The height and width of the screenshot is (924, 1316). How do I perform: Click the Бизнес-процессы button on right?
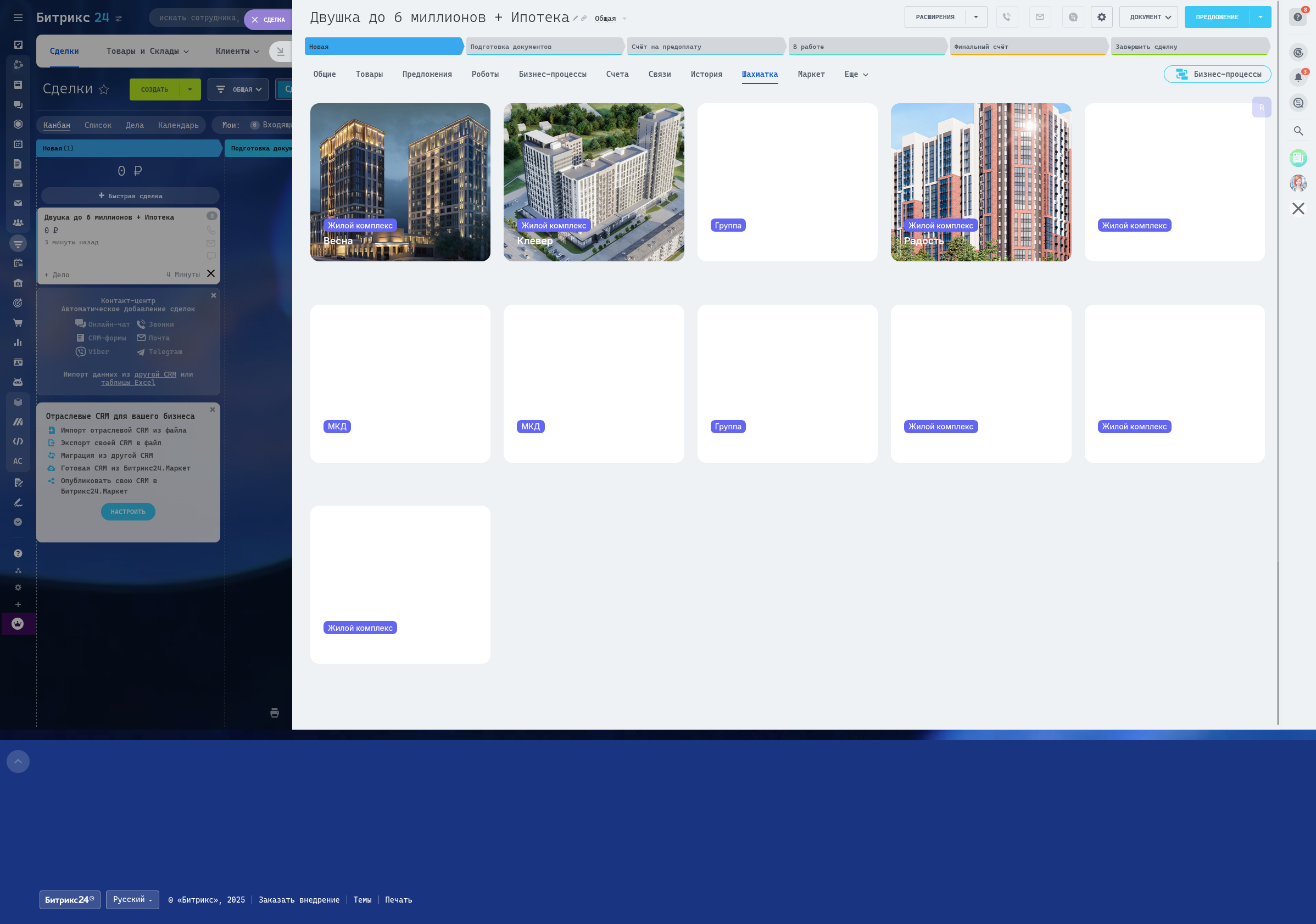click(x=1218, y=75)
